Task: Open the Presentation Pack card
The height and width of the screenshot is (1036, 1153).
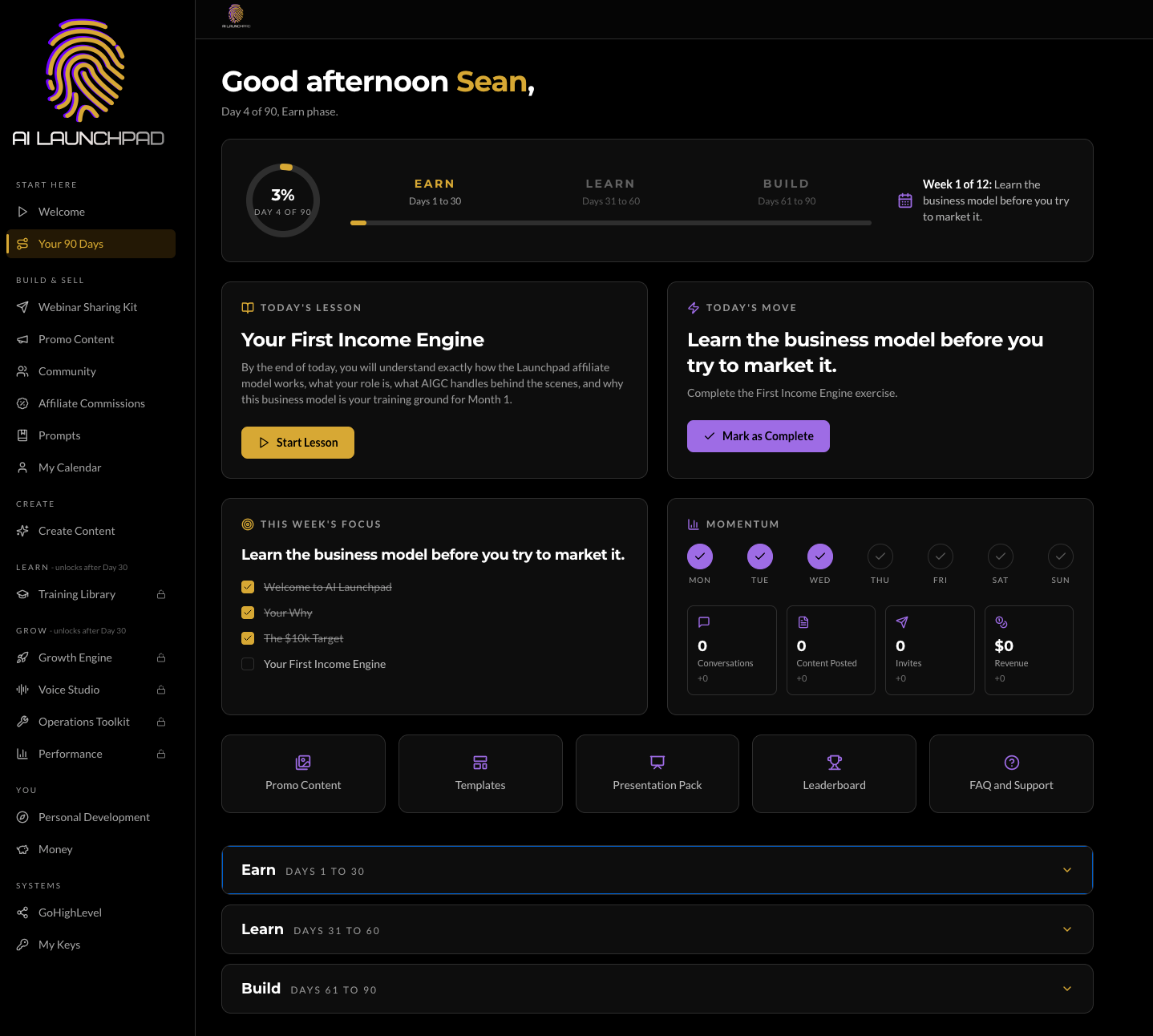Action: (x=657, y=774)
